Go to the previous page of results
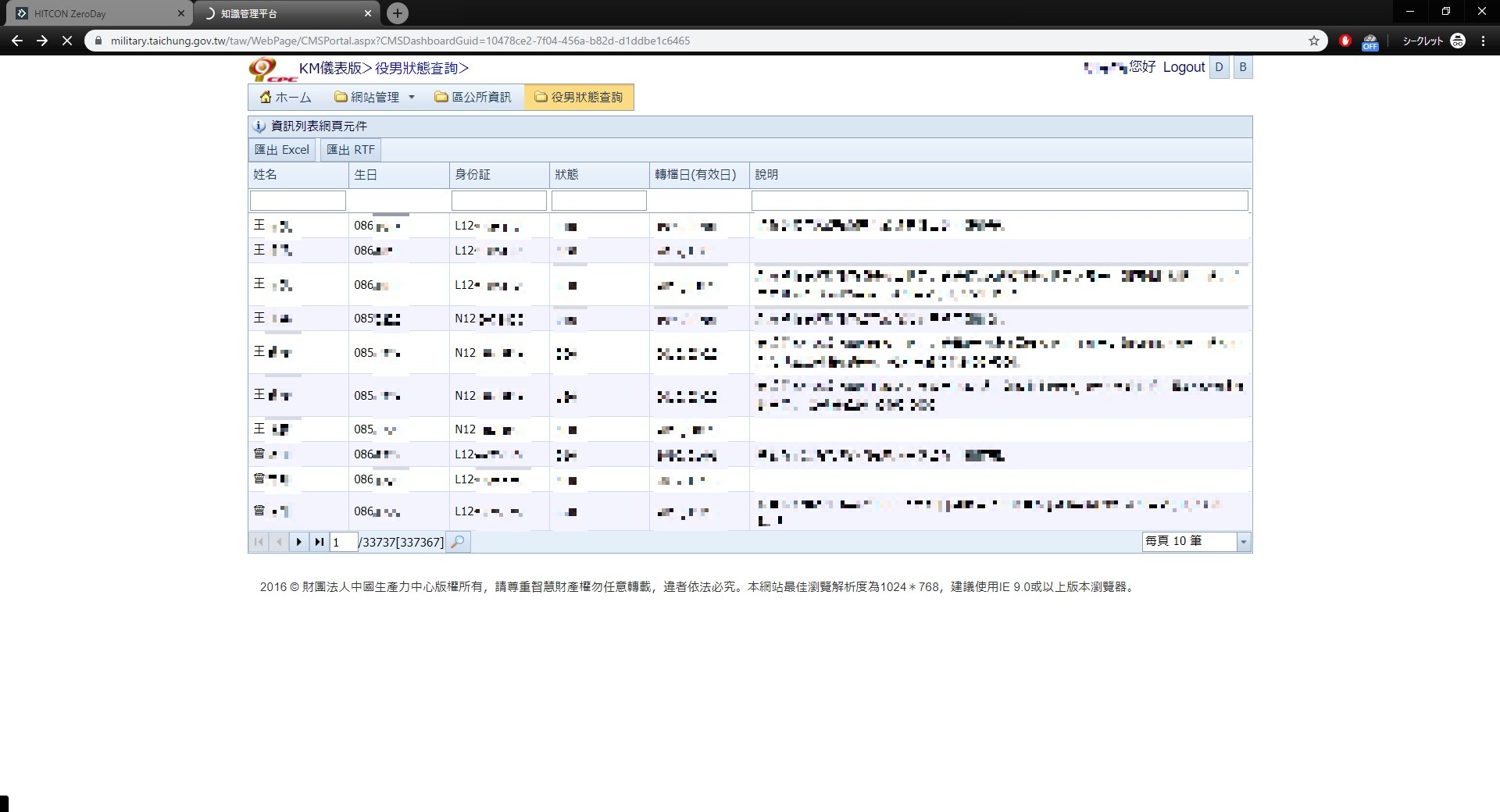Viewport: 1500px width, 812px height. (x=279, y=542)
